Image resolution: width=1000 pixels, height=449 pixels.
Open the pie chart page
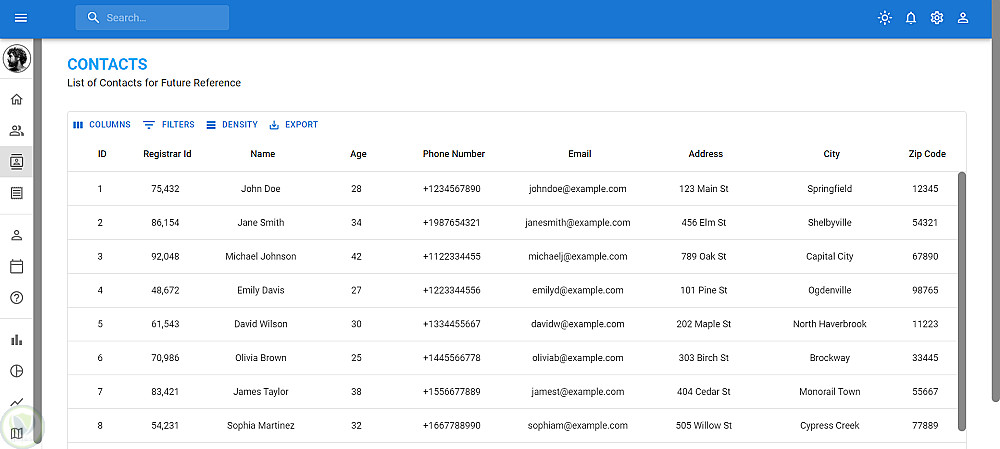[16, 371]
